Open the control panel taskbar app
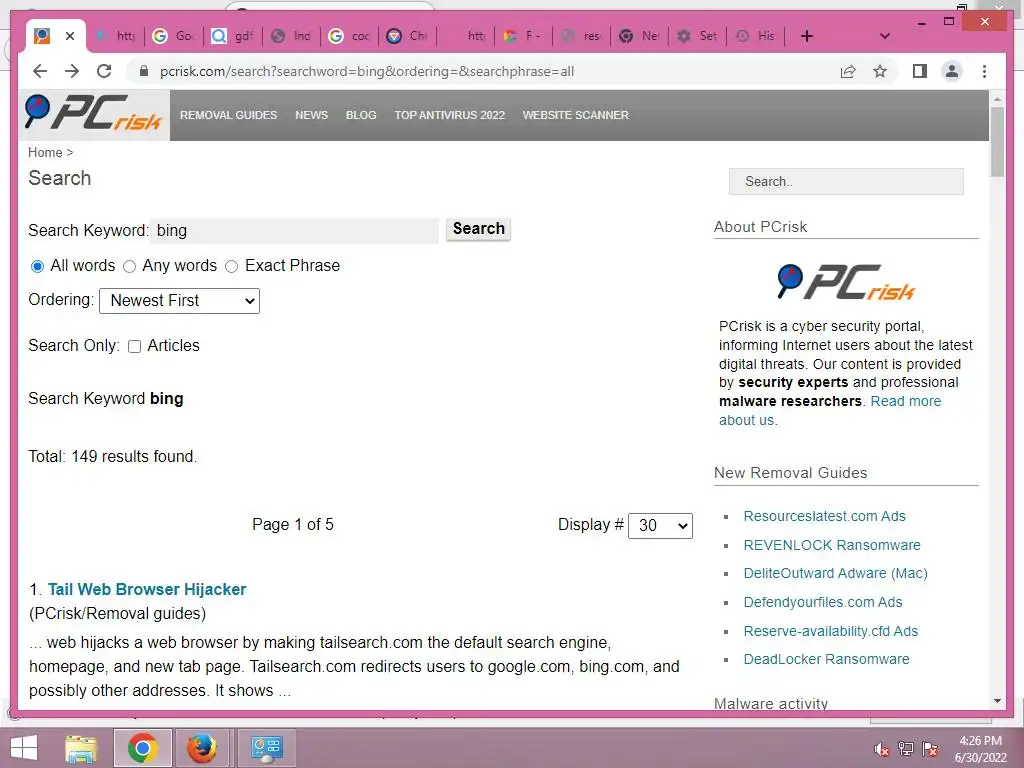1024x768 pixels. (x=266, y=748)
